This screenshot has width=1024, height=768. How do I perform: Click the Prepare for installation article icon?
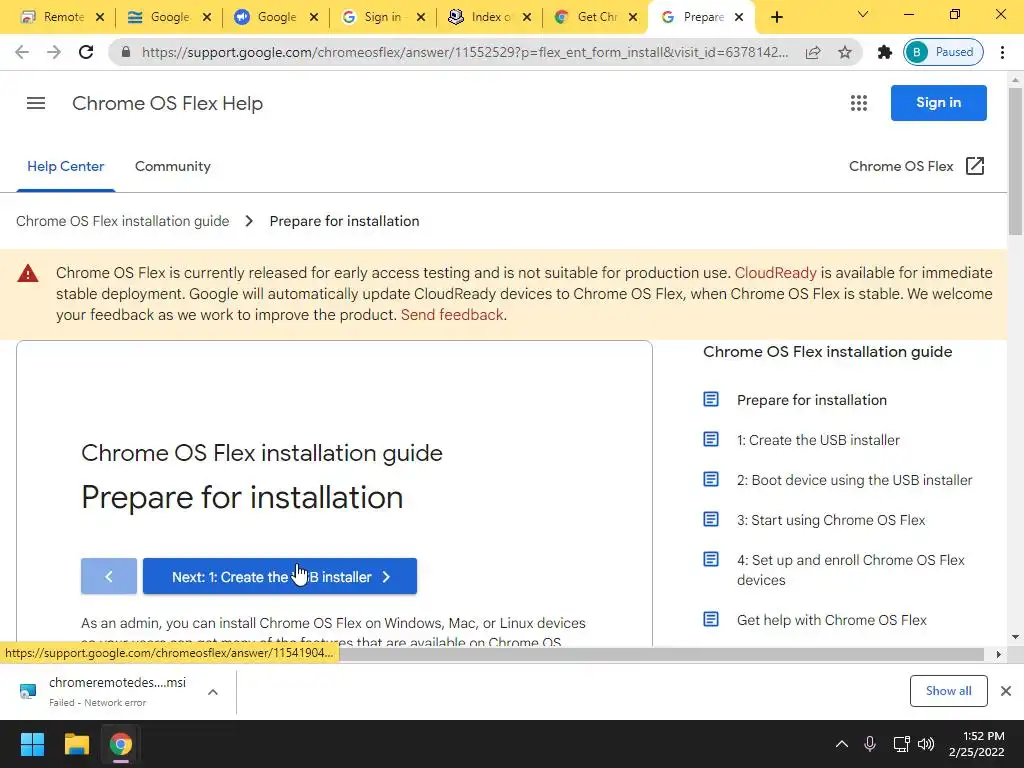point(711,399)
